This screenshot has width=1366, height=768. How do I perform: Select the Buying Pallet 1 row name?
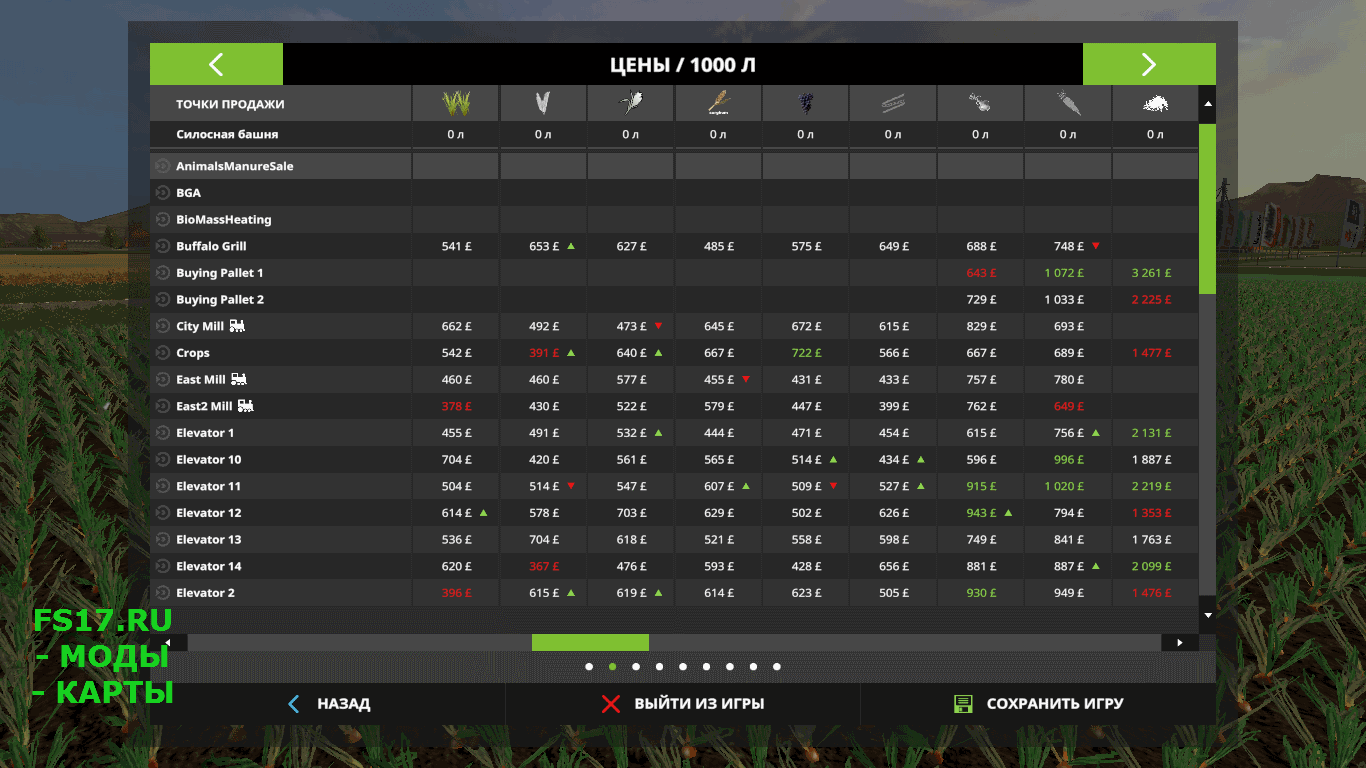click(x=220, y=273)
